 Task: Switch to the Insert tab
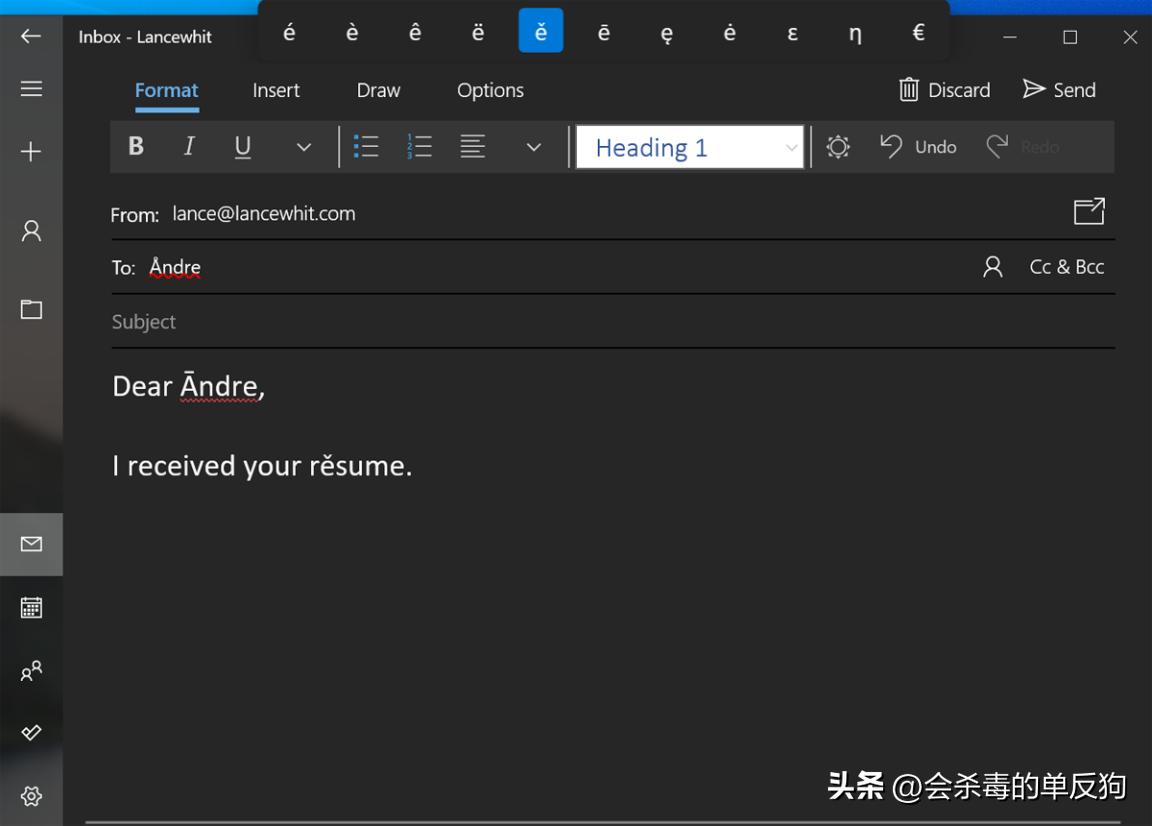(x=276, y=90)
